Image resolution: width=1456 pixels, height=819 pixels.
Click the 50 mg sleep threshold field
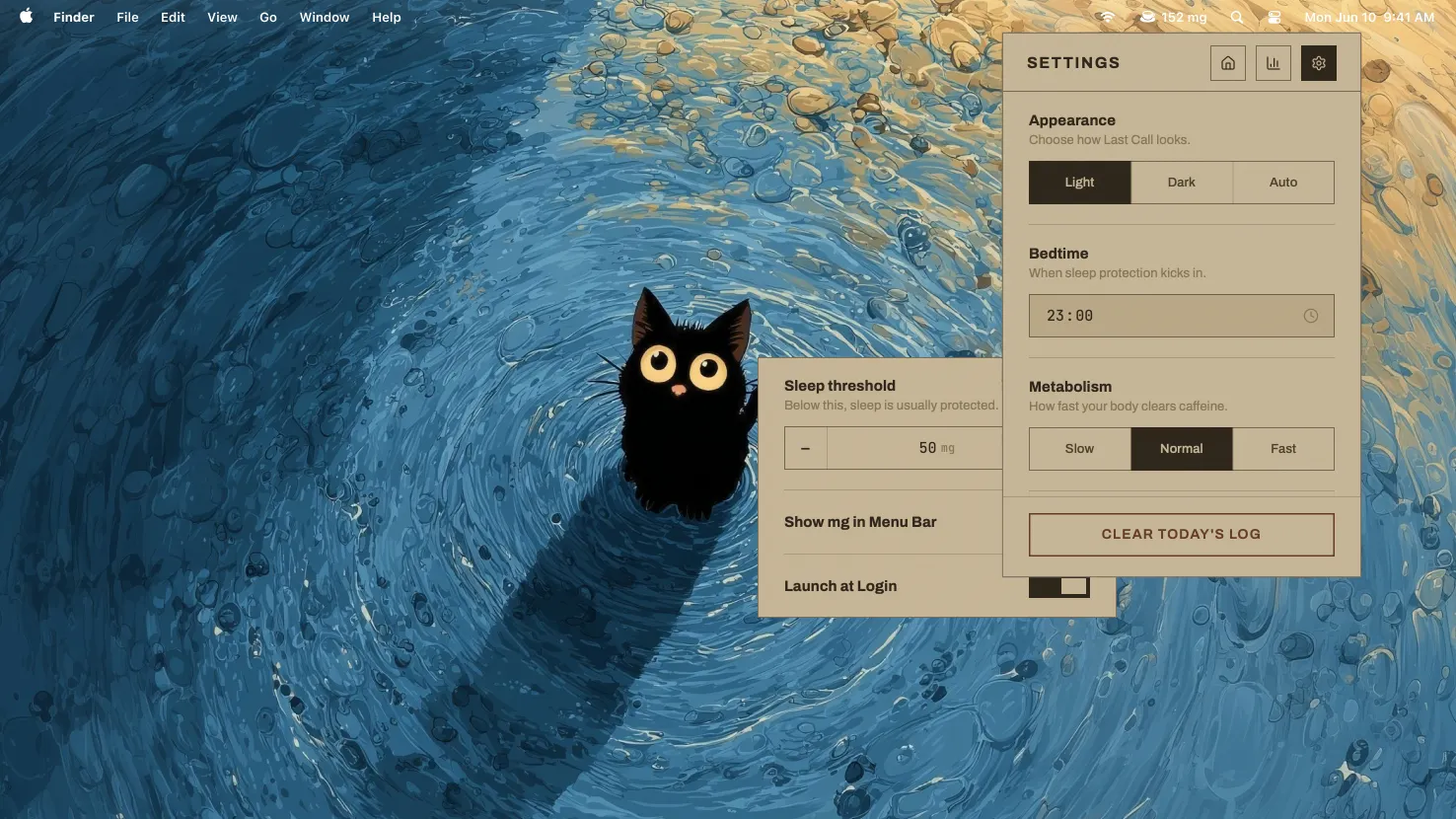[915, 448]
